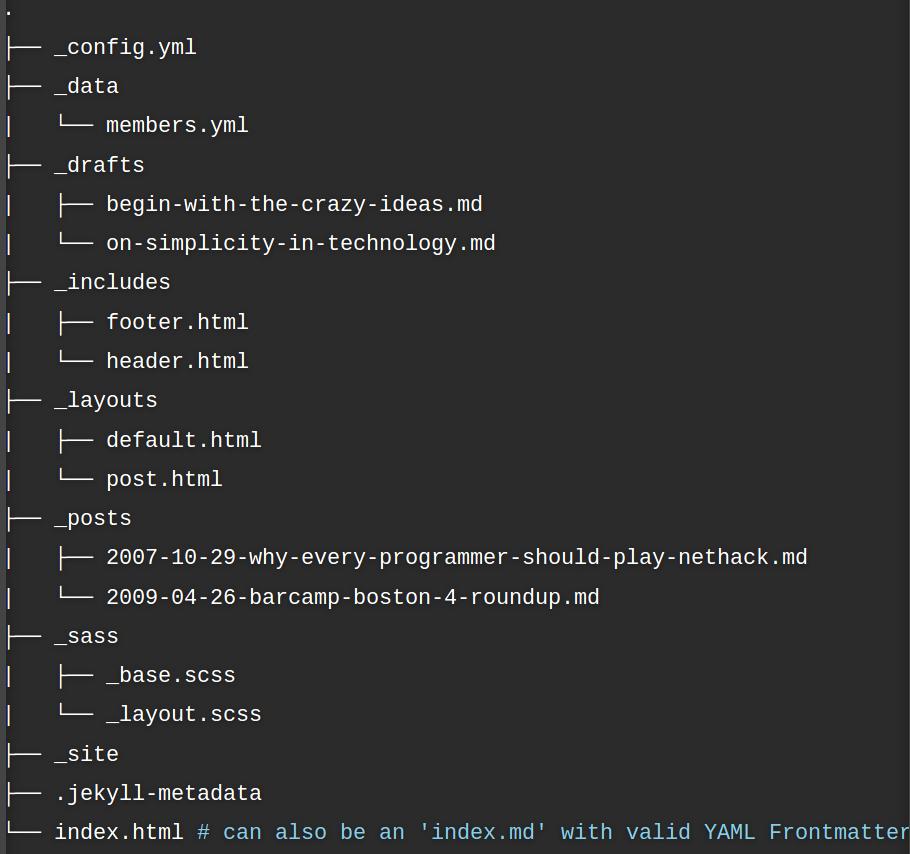Viewport: 910px width, 854px height.
Task: Select the _data folder name
Action: point(86,86)
